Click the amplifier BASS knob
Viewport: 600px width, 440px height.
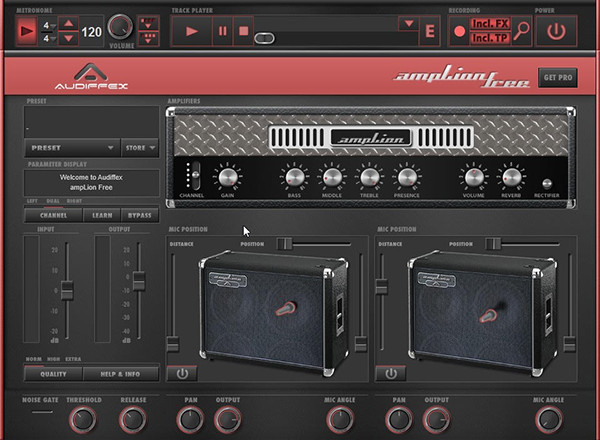pos(295,177)
